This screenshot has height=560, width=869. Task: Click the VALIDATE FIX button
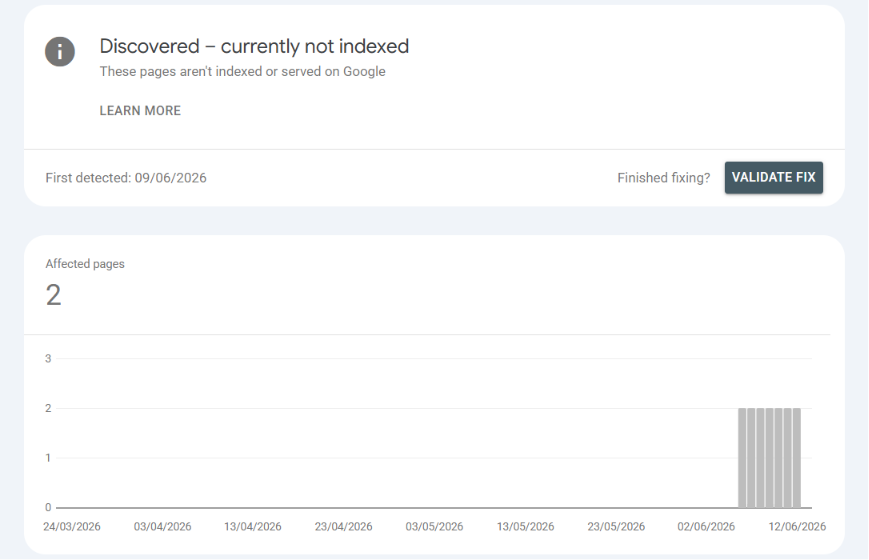pyautogui.click(x=774, y=177)
